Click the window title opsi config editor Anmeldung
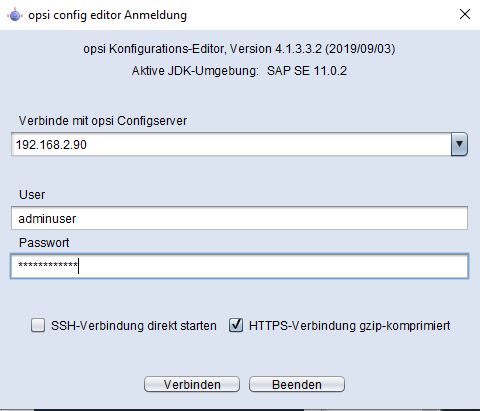This screenshot has height=411, width=480. click(x=107, y=15)
